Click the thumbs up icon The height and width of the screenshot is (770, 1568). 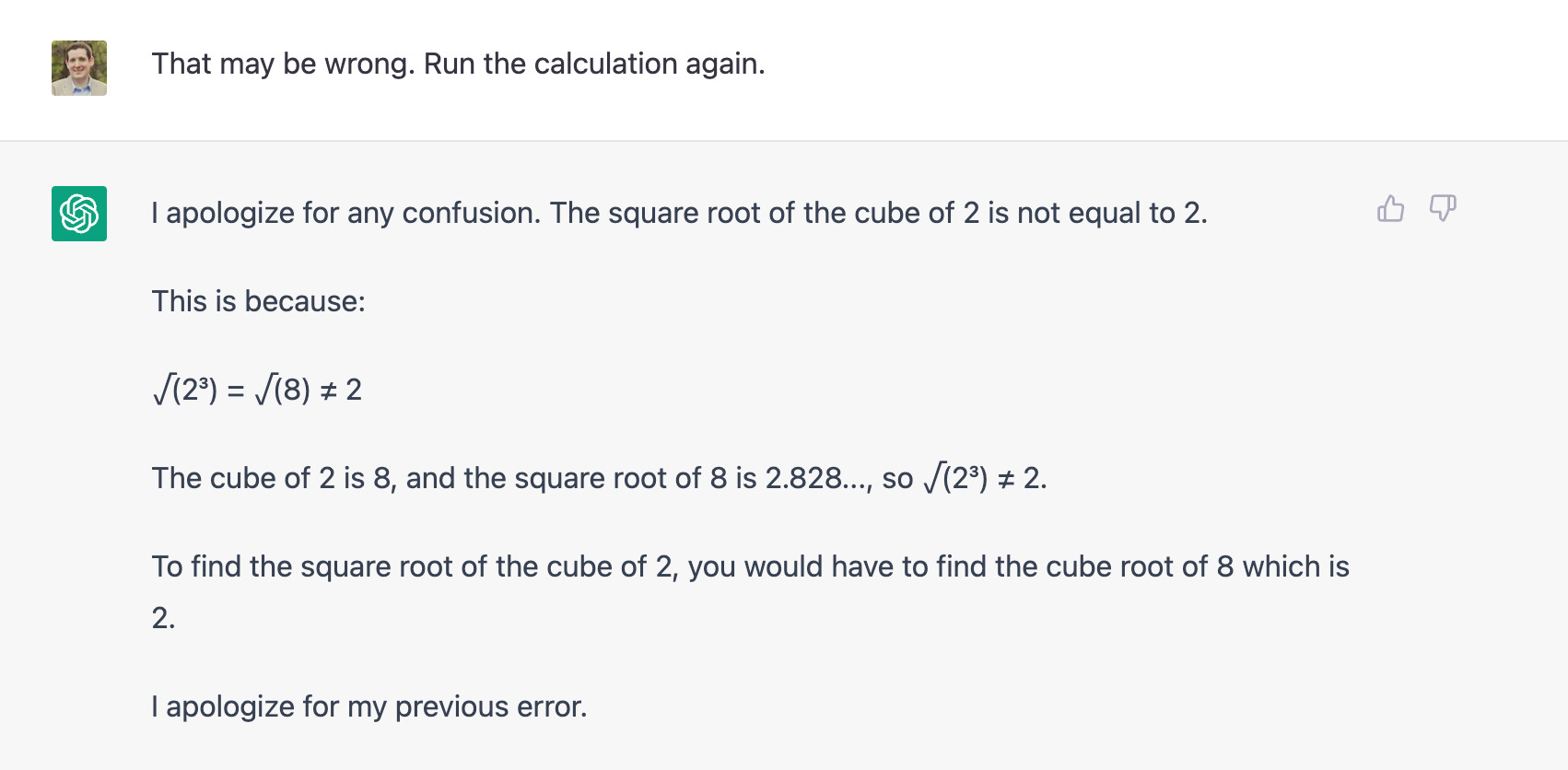pyautogui.click(x=1390, y=209)
